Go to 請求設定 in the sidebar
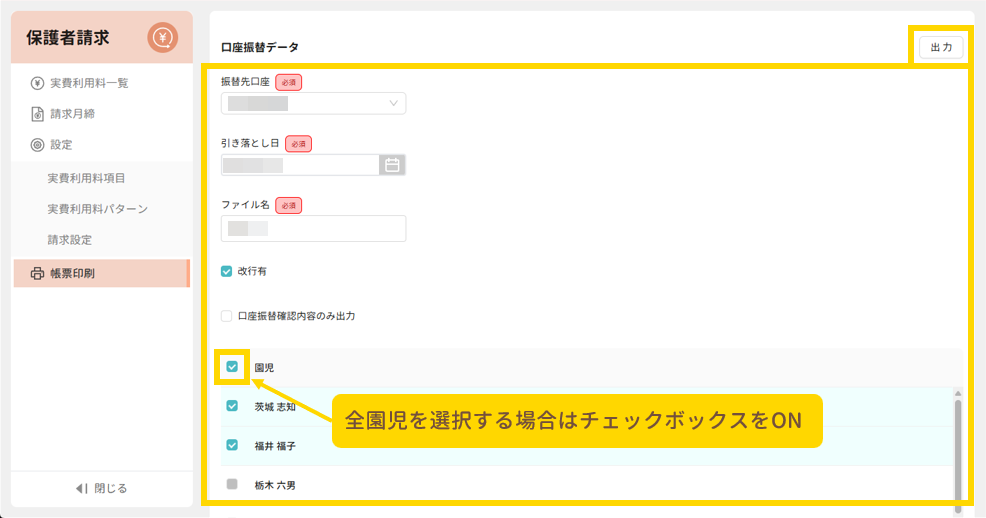This screenshot has height=518, width=986. coord(70,240)
